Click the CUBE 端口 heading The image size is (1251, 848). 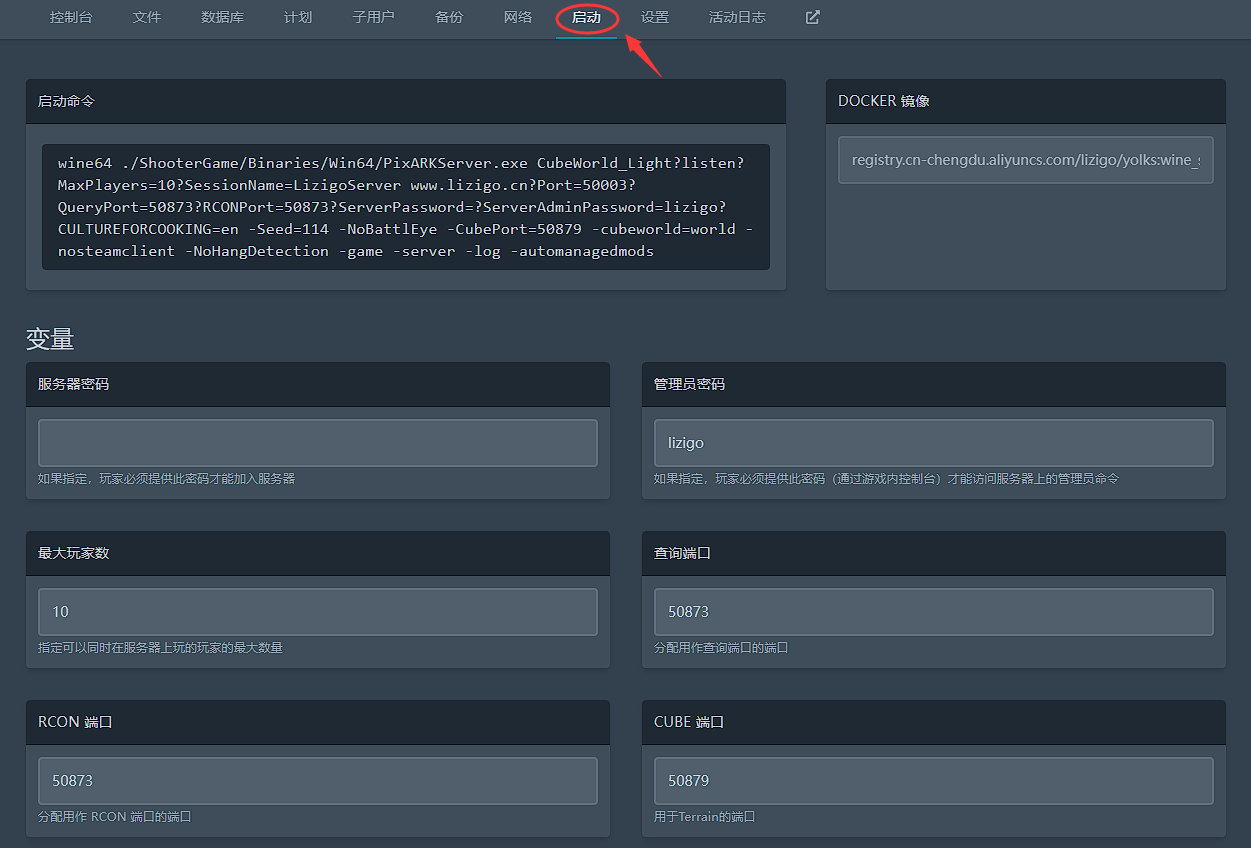[x=689, y=722]
